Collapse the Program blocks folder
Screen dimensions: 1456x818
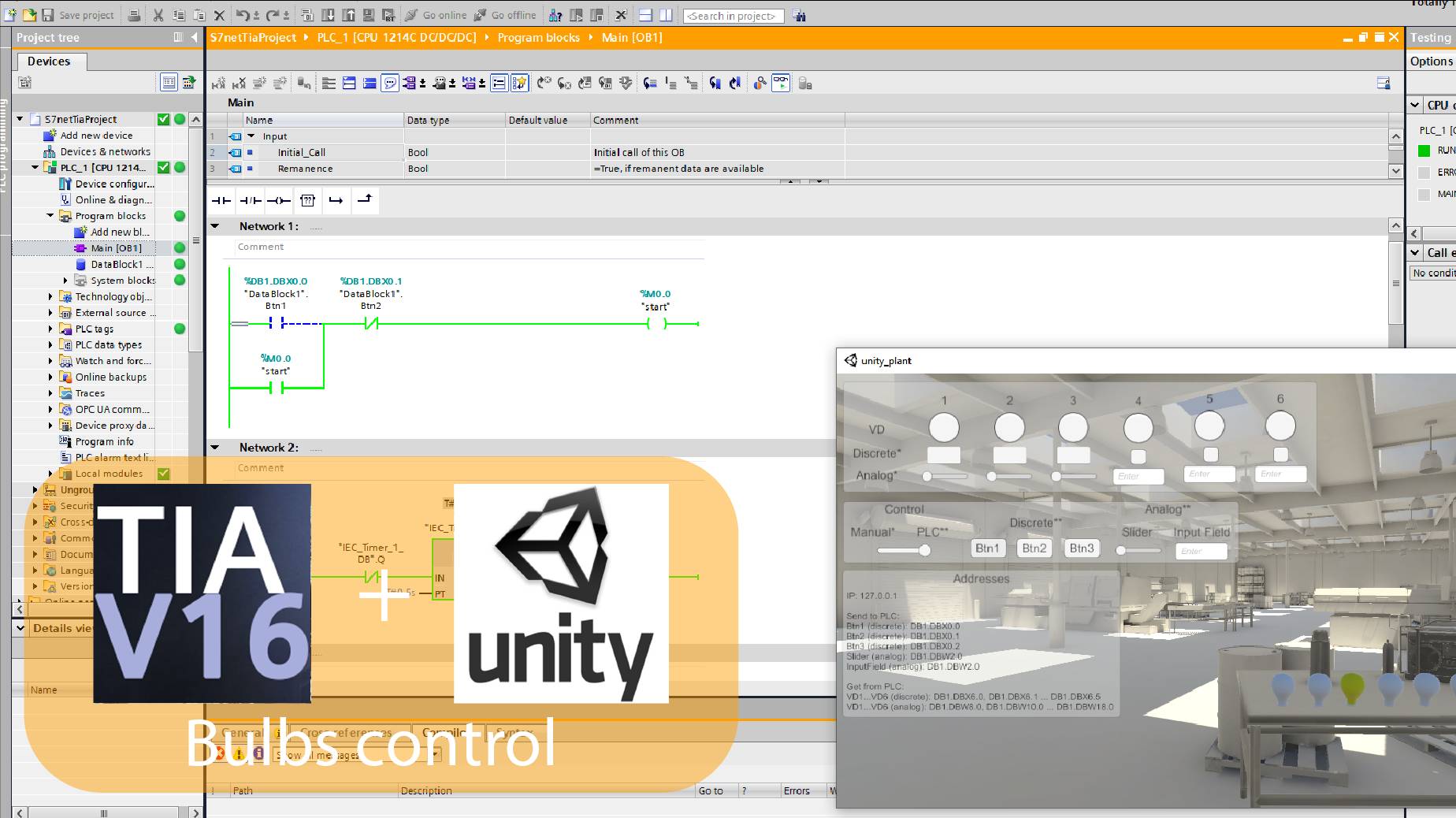point(50,215)
